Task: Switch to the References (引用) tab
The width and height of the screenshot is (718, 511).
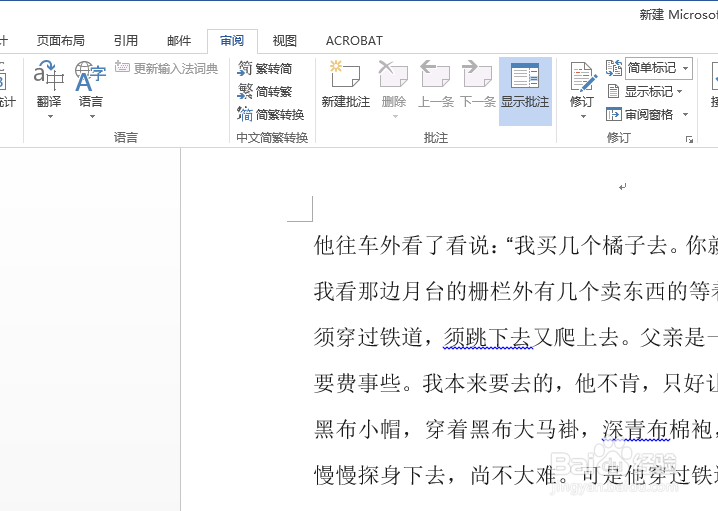Action: [125, 41]
